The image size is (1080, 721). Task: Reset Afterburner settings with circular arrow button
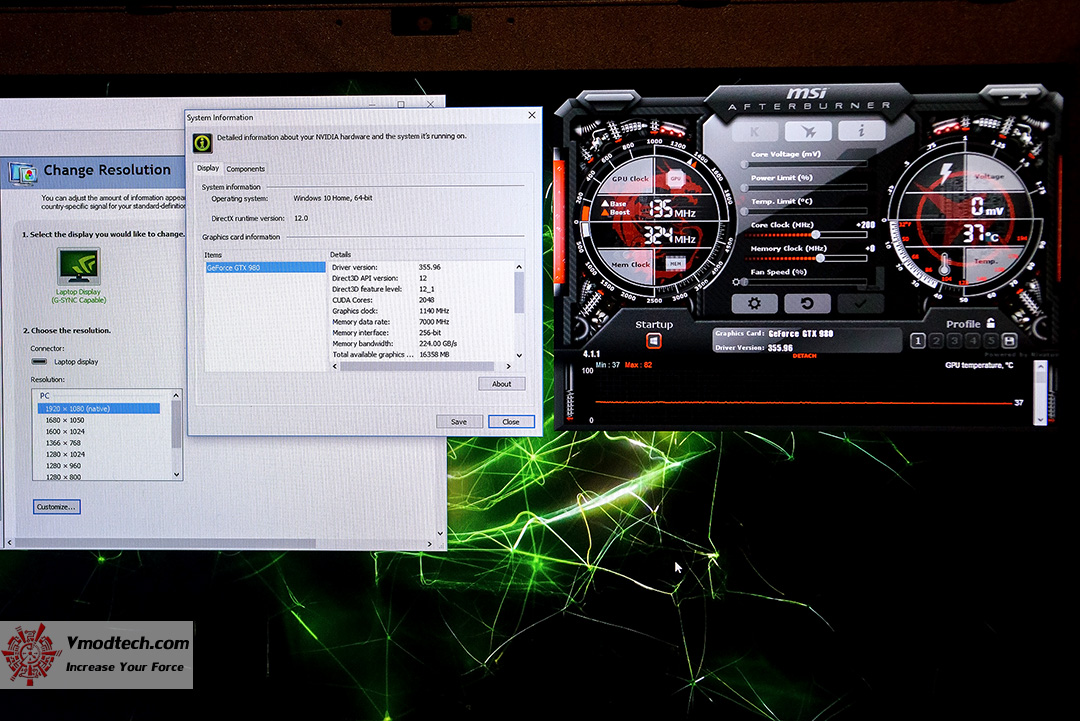point(807,304)
